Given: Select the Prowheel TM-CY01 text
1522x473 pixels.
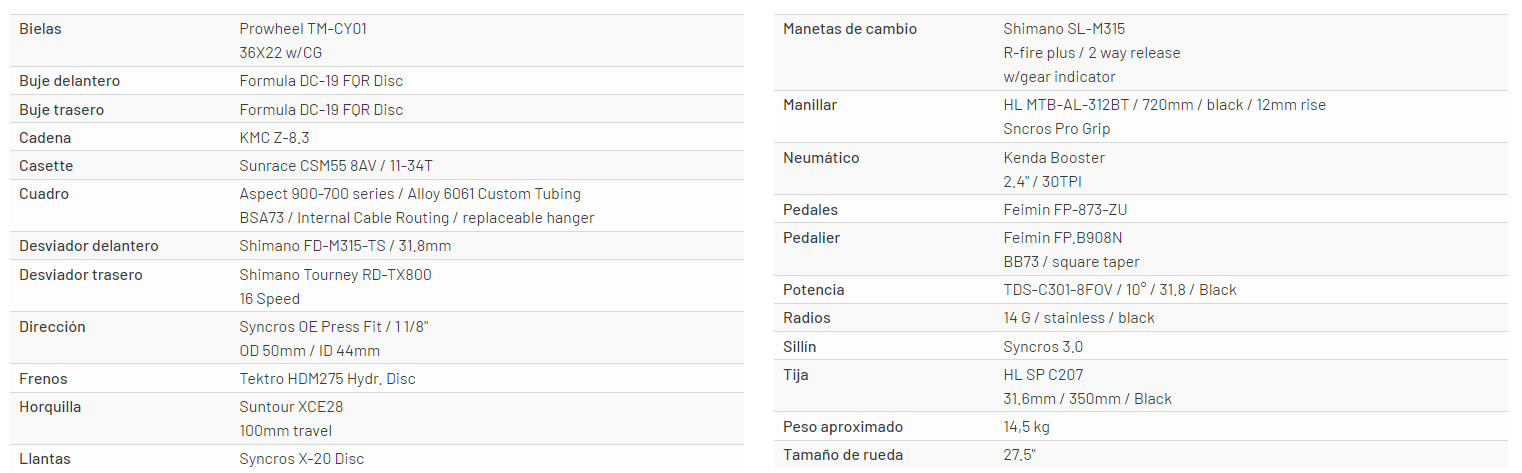Looking at the screenshot, I should coord(303,29).
